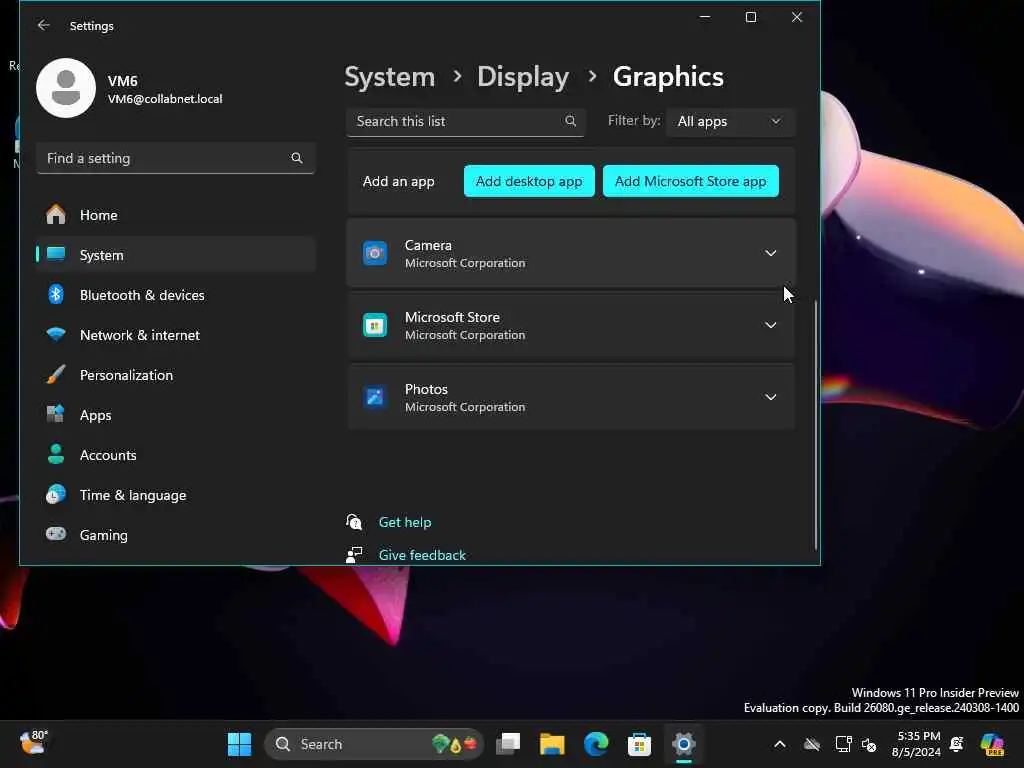Click the cloud sync tray icon

[812, 744]
